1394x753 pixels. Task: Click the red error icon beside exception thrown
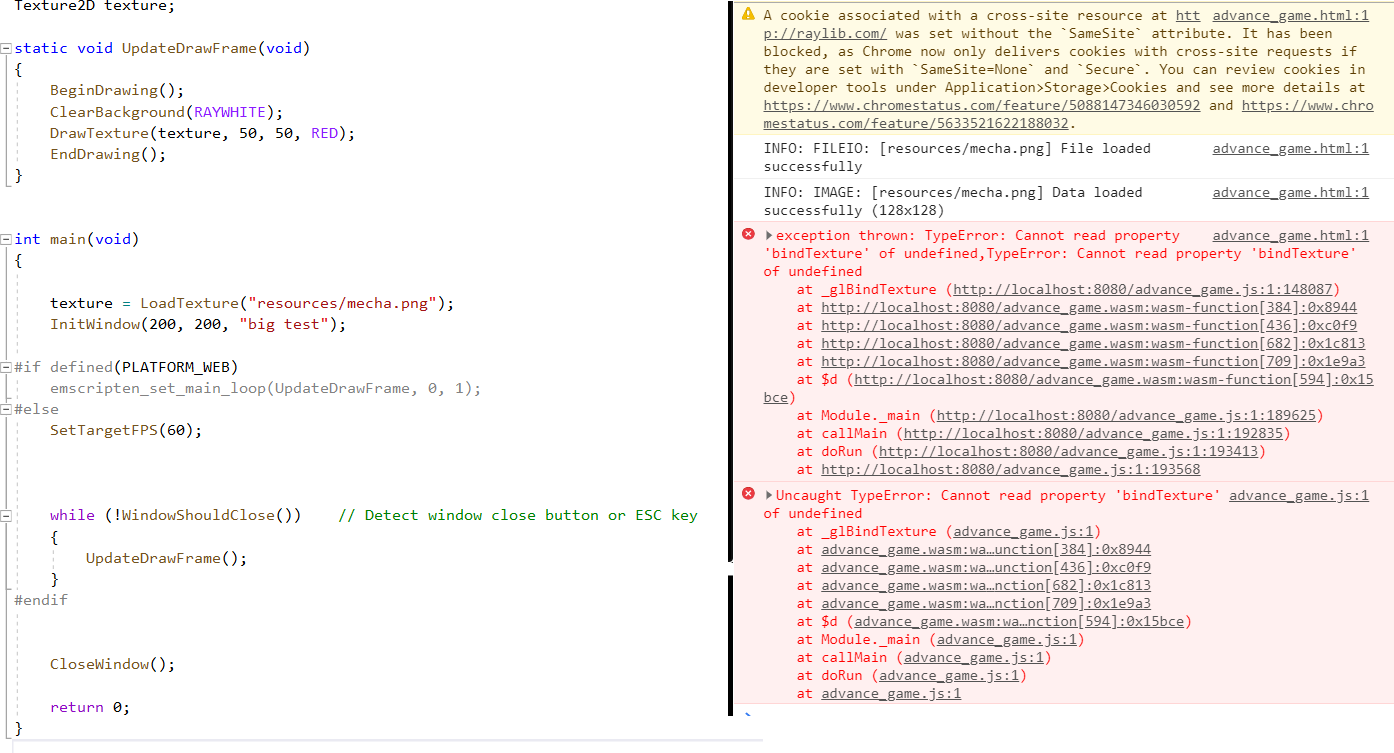tap(748, 234)
